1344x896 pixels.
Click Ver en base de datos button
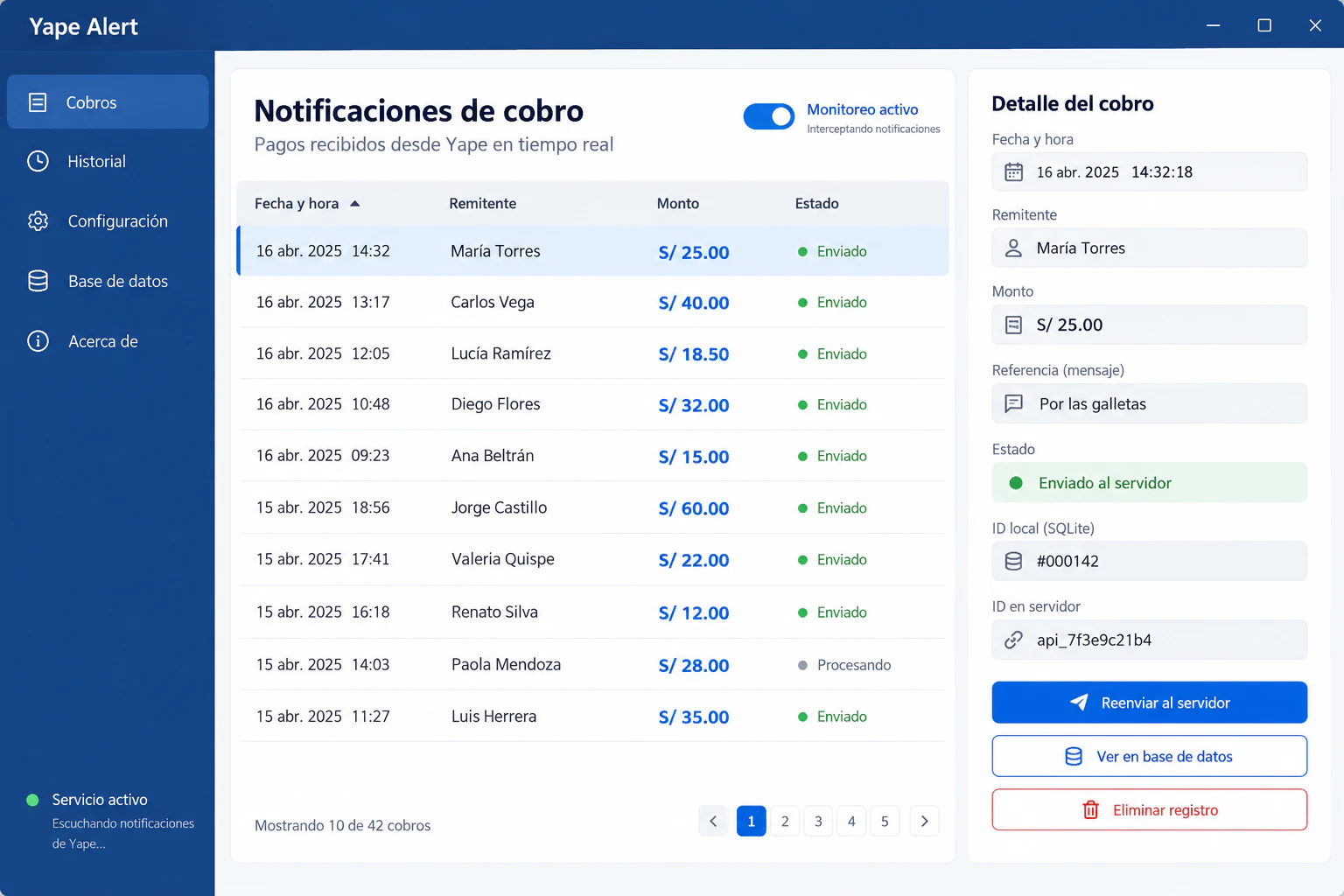click(x=1149, y=756)
